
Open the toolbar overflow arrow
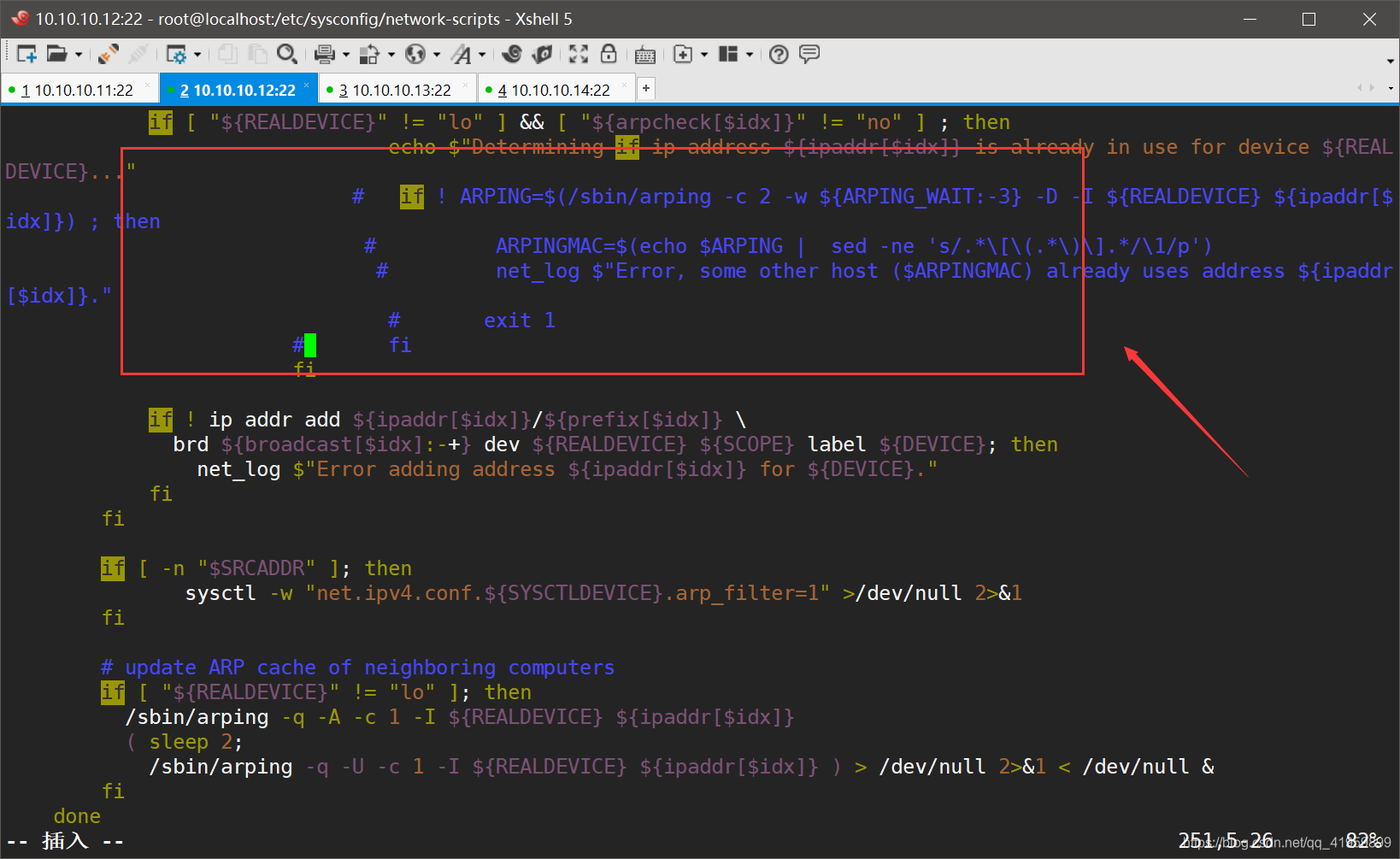tap(1391, 62)
